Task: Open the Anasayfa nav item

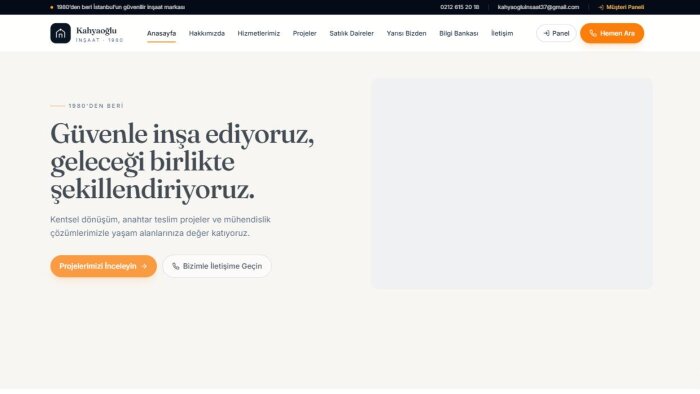Action: tap(161, 33)
